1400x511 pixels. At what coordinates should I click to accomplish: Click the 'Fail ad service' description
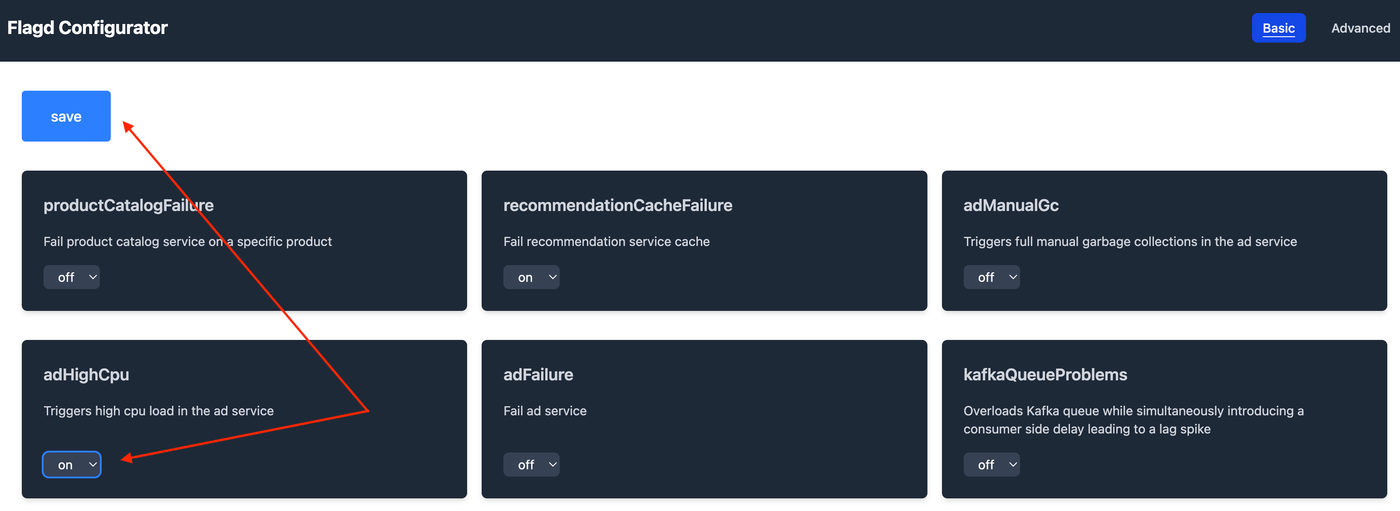[x=545, y=411]
